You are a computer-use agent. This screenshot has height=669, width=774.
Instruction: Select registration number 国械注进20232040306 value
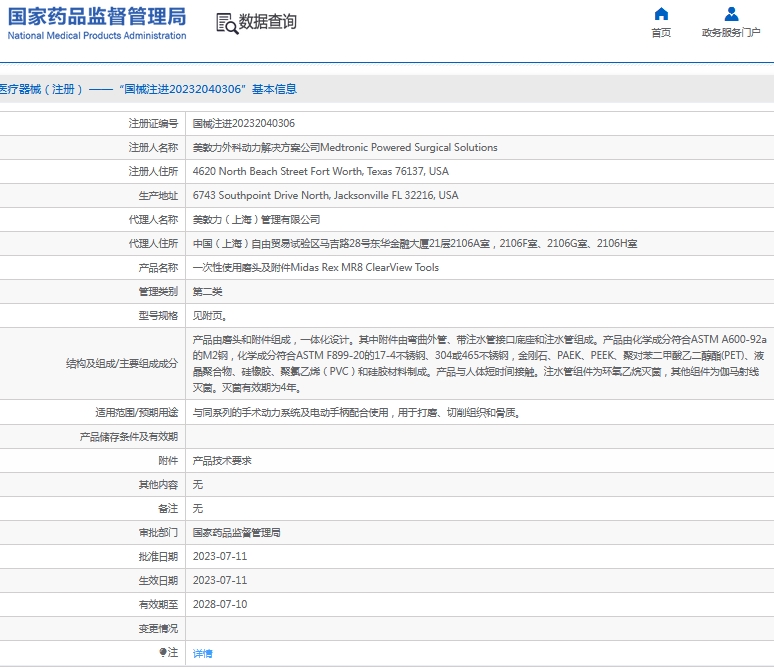(x=244, y=123)
